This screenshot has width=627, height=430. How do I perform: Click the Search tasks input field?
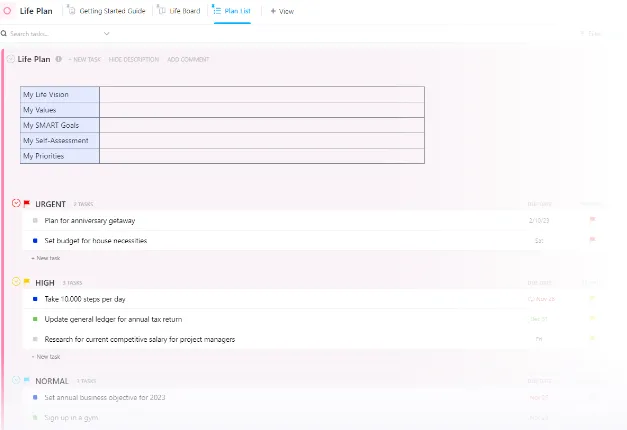click(52, 34)
